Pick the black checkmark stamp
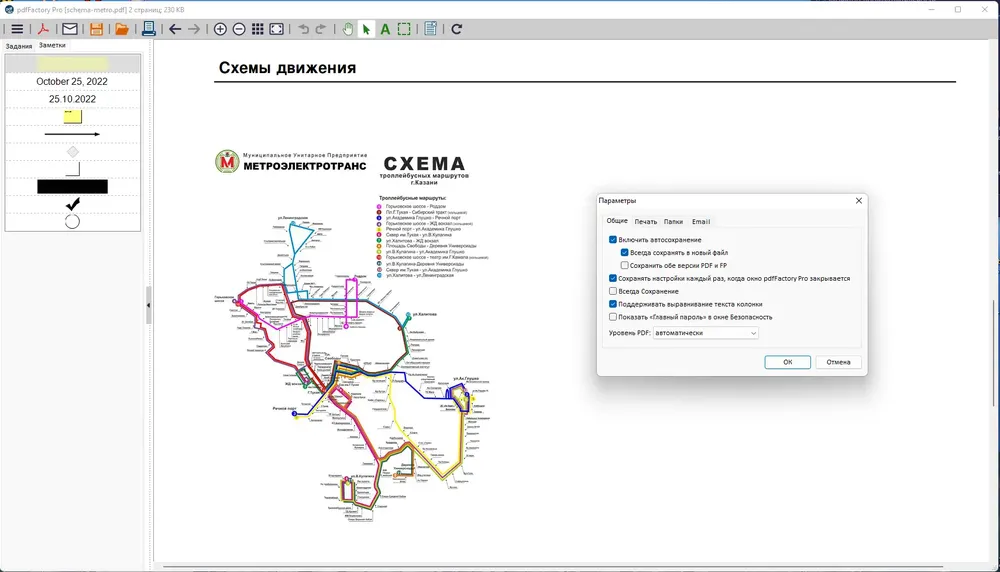 pyautogui.click(x=73, y=204)
